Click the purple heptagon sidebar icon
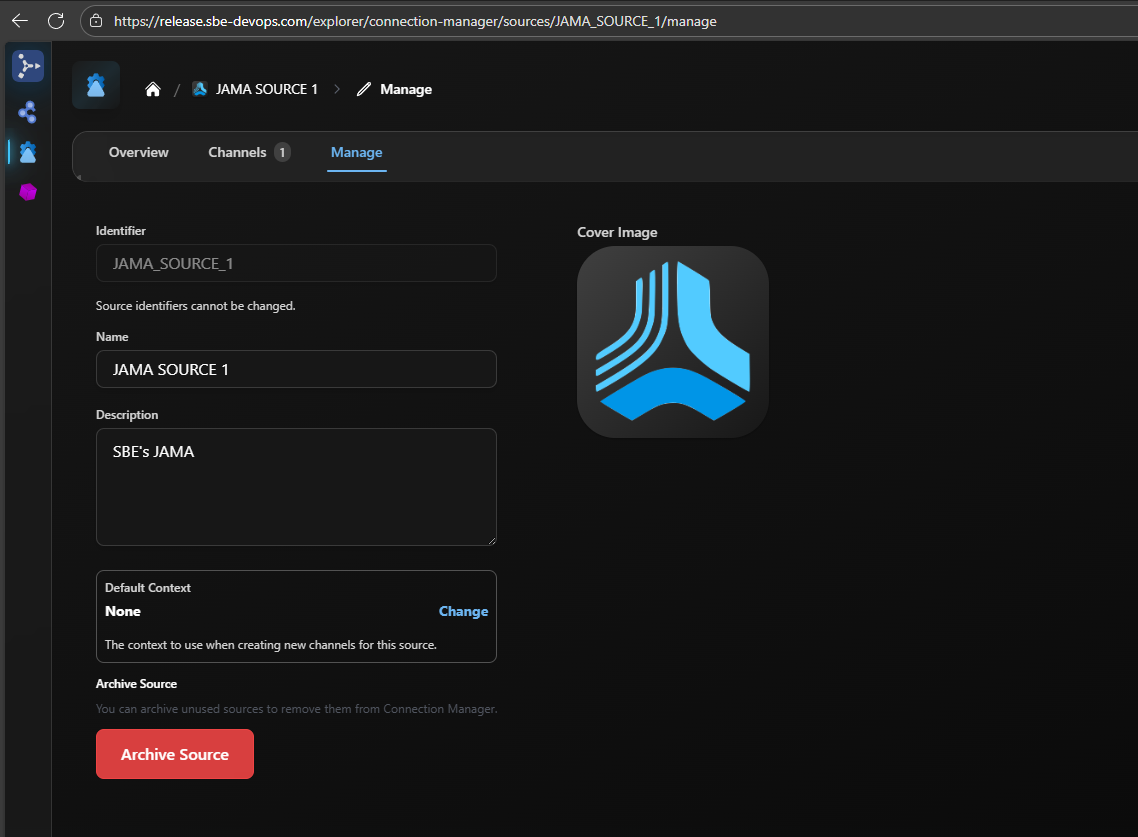 pyautogui.click(x=28, y=192)
